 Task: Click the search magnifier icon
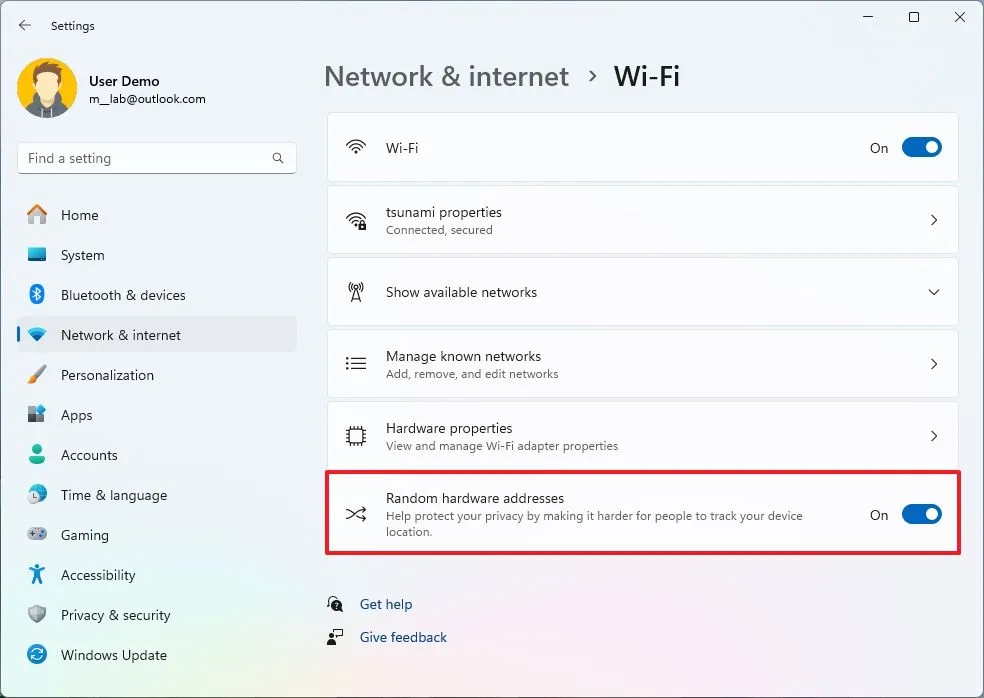tap(278, 158)
